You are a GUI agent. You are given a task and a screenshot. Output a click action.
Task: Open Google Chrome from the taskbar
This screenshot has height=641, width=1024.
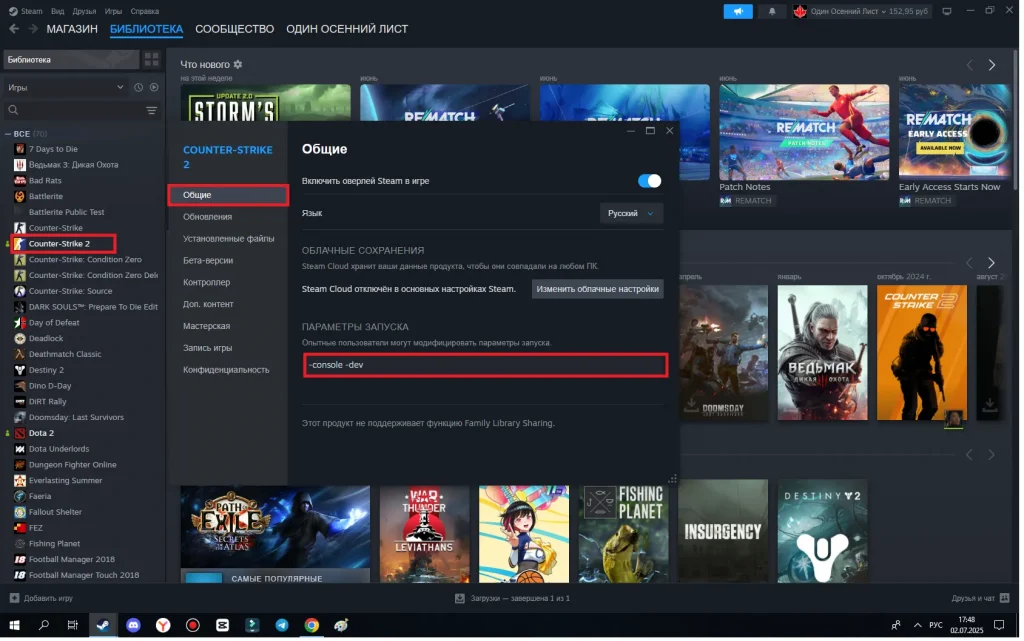(x=312, y=625)
